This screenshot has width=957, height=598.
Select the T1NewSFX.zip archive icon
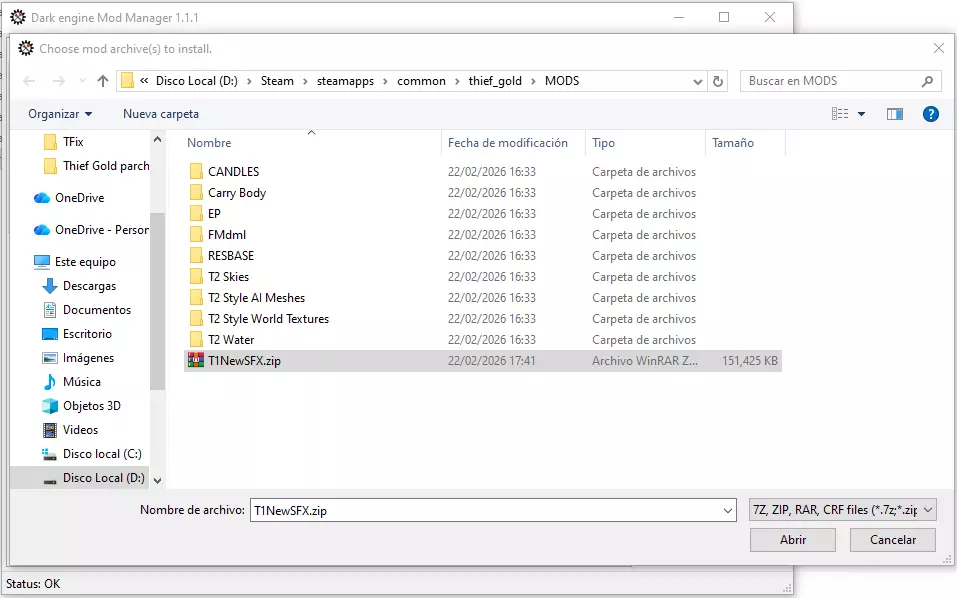click(x=196, y=361)
